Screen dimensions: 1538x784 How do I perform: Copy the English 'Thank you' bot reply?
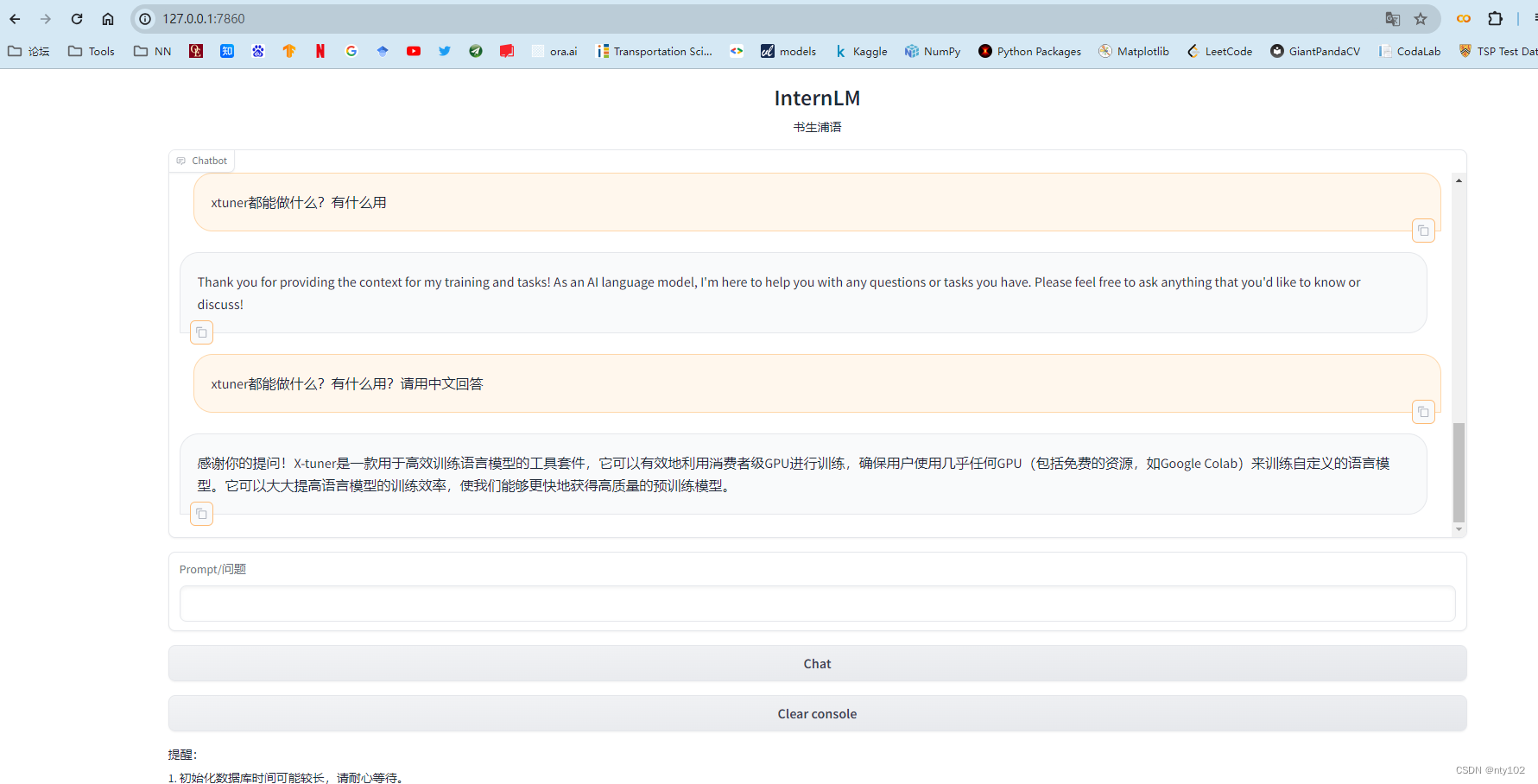tap(201, 332)
